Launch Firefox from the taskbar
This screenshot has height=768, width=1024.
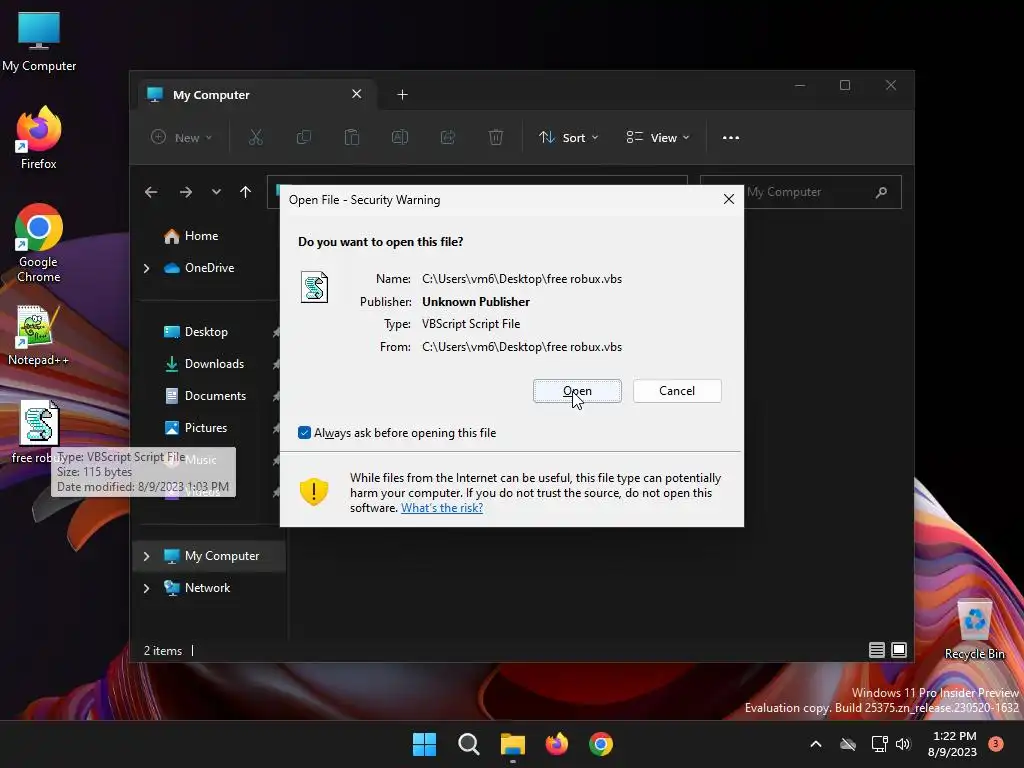pos(556,744)
